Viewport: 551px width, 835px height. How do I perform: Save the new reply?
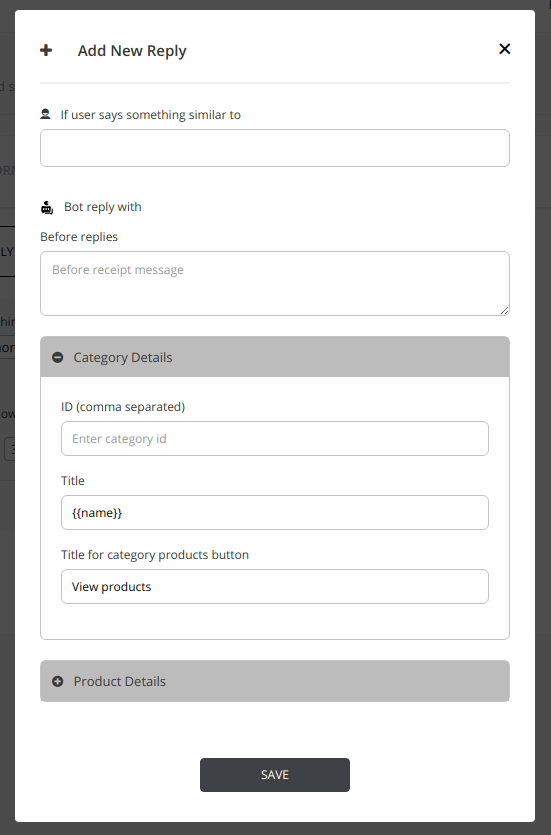point(275,775)
